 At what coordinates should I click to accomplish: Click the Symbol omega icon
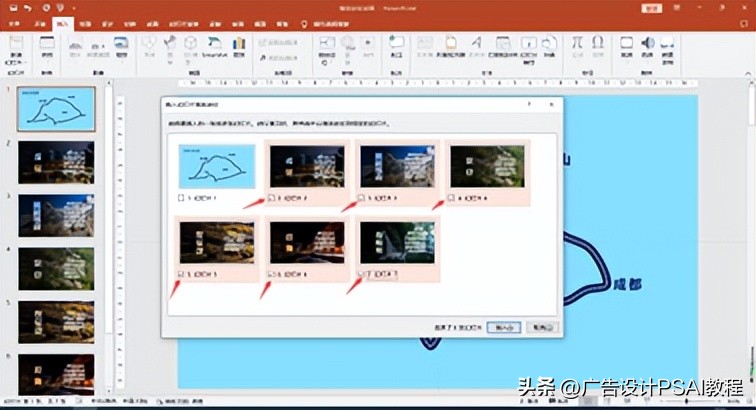pyautogui.click(x=598, y=42)
